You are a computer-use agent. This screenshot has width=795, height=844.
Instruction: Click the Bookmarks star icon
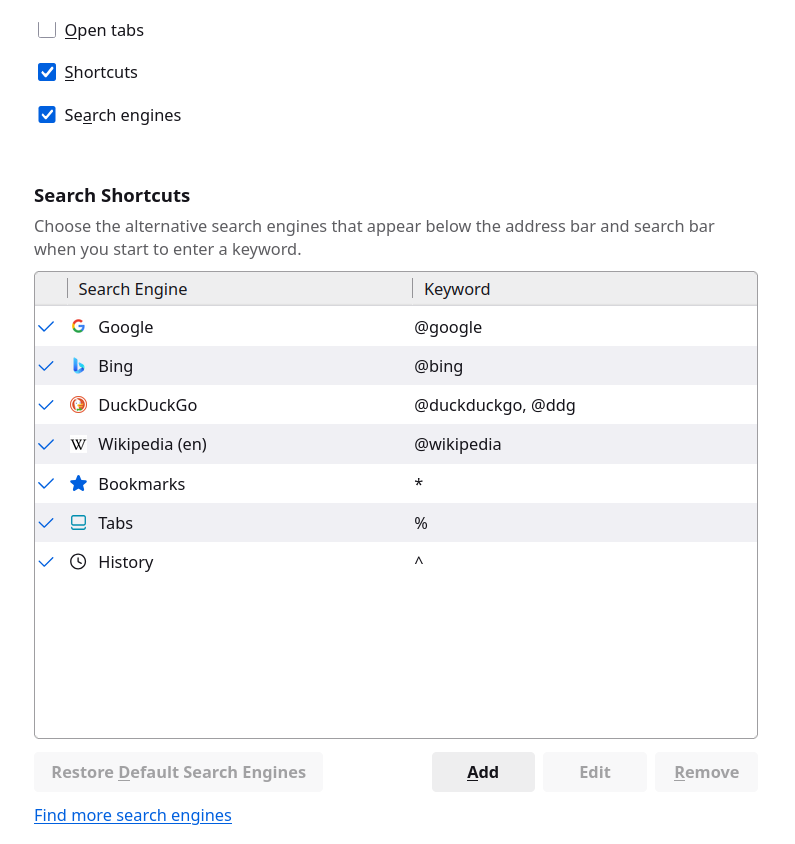78,483
